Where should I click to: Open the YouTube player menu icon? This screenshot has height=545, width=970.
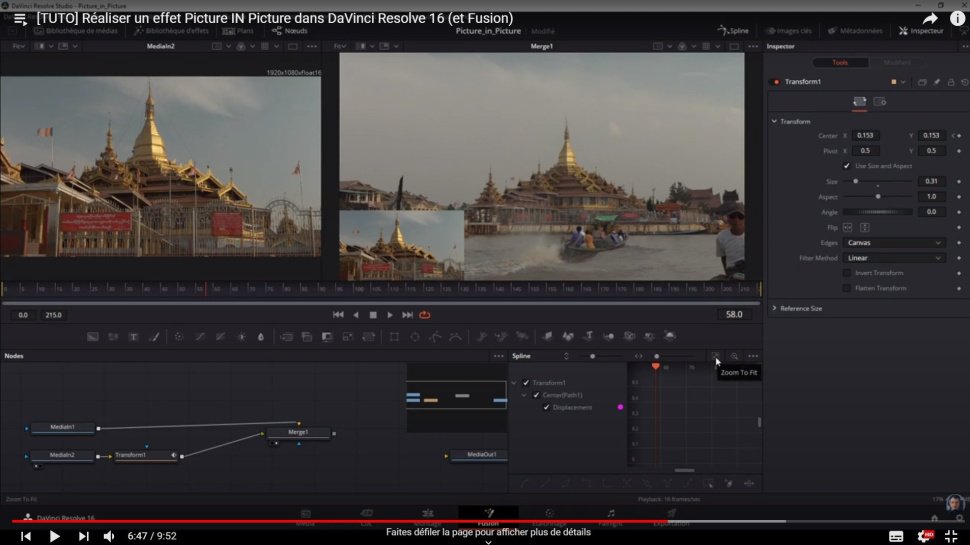20,19
